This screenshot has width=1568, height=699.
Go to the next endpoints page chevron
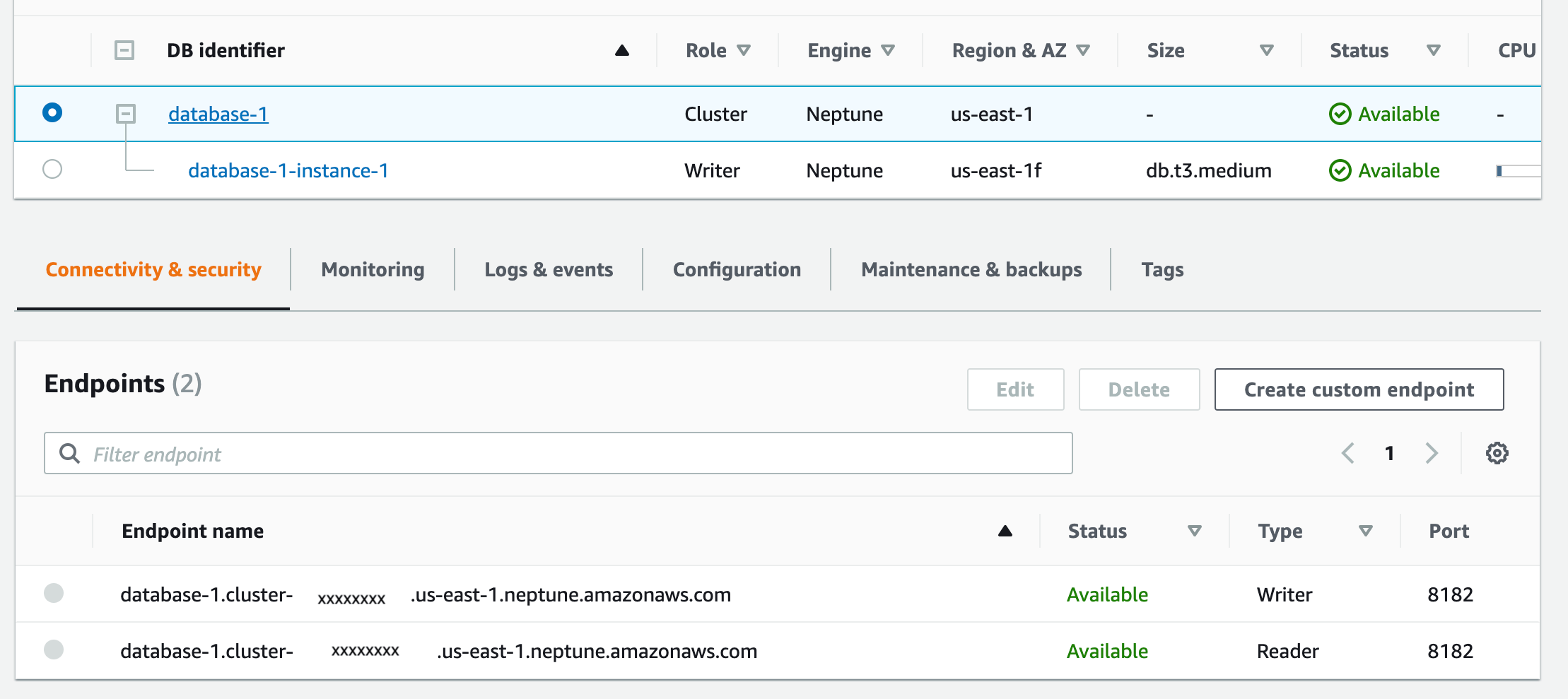pos(1432,453)
